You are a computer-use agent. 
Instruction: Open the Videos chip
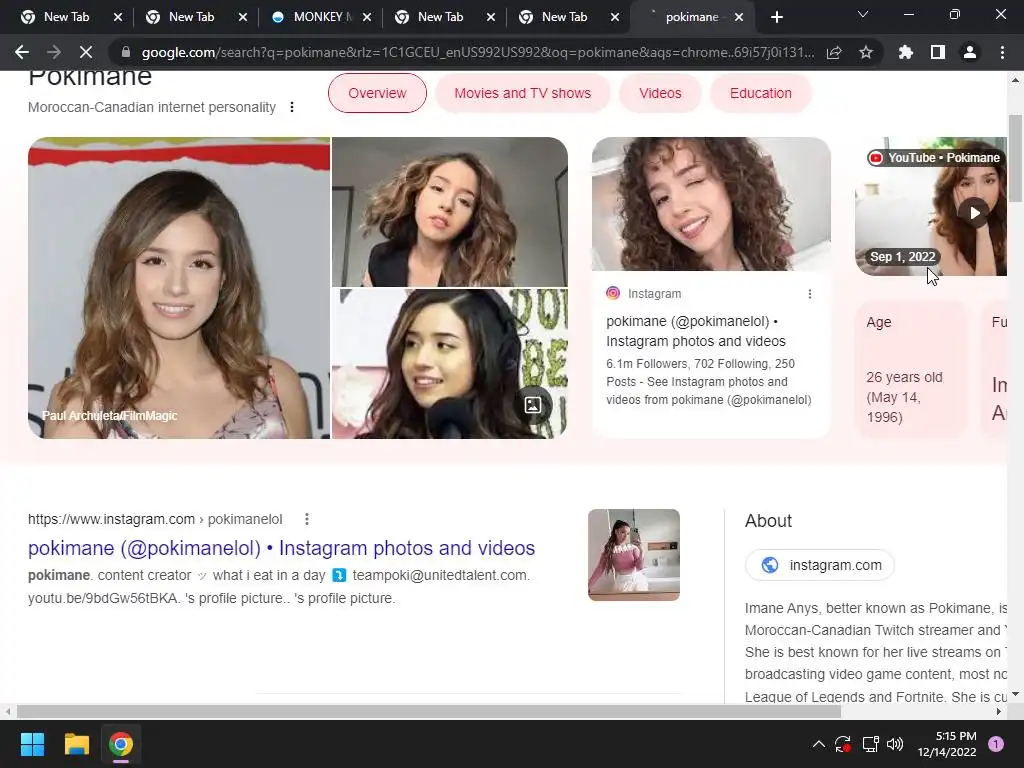pos(660,93)
